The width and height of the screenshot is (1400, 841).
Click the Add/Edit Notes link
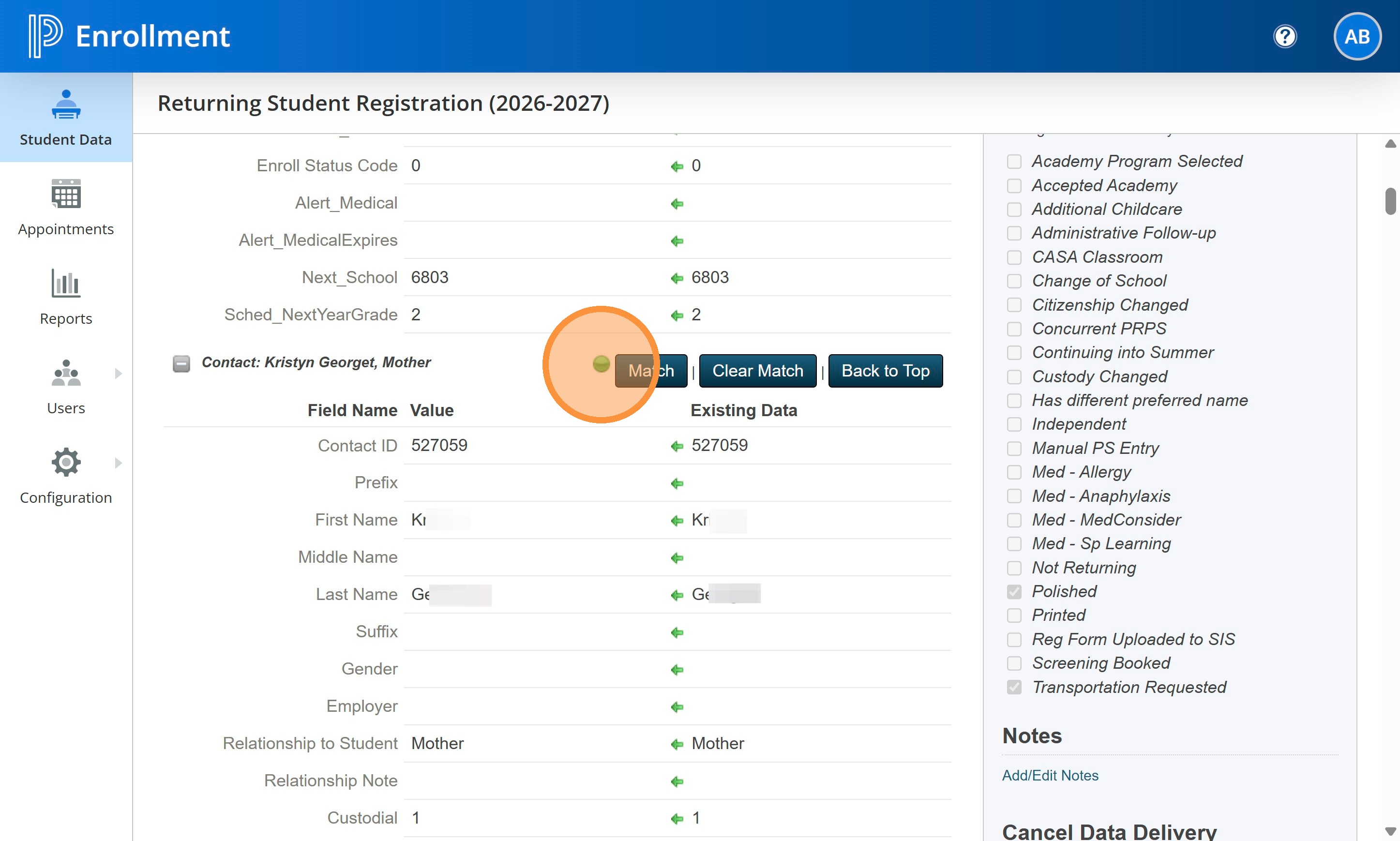click(x=1050, y=775)
